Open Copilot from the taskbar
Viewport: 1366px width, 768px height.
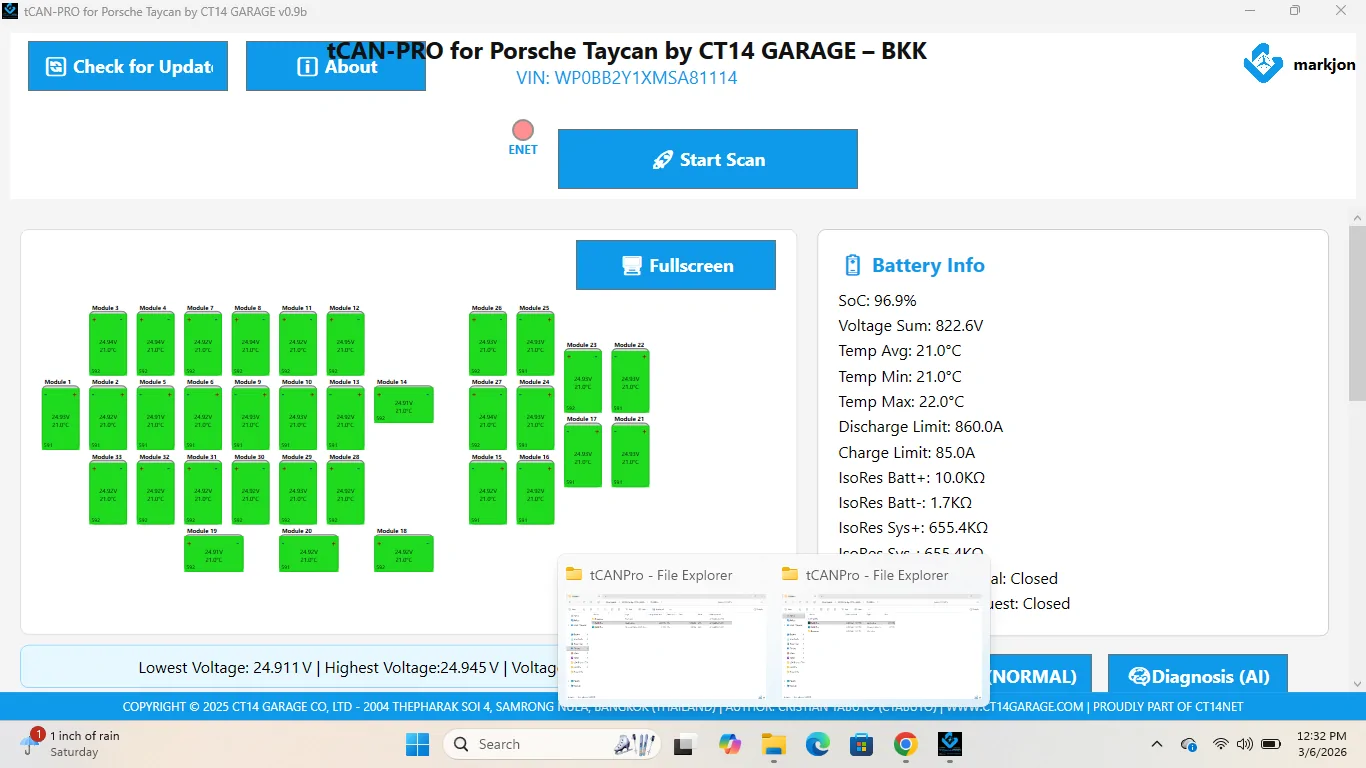[x=729, y=744]
